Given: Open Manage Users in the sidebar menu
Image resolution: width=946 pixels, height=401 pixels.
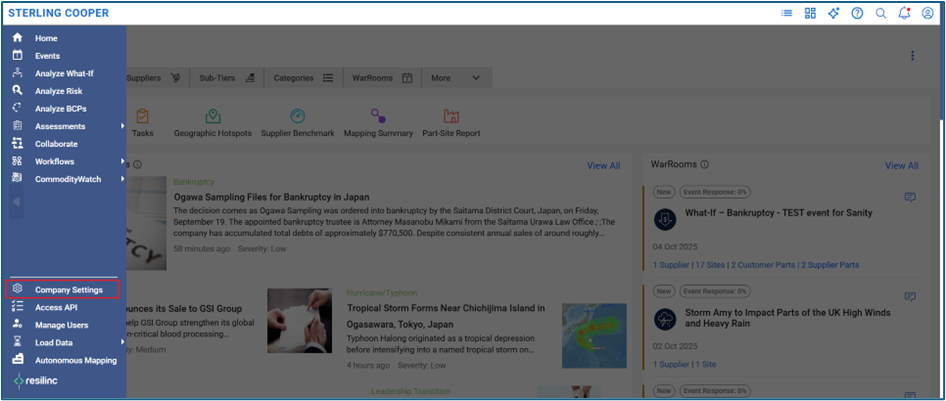Looking at the screenshot, I should [x=62, y=325].
